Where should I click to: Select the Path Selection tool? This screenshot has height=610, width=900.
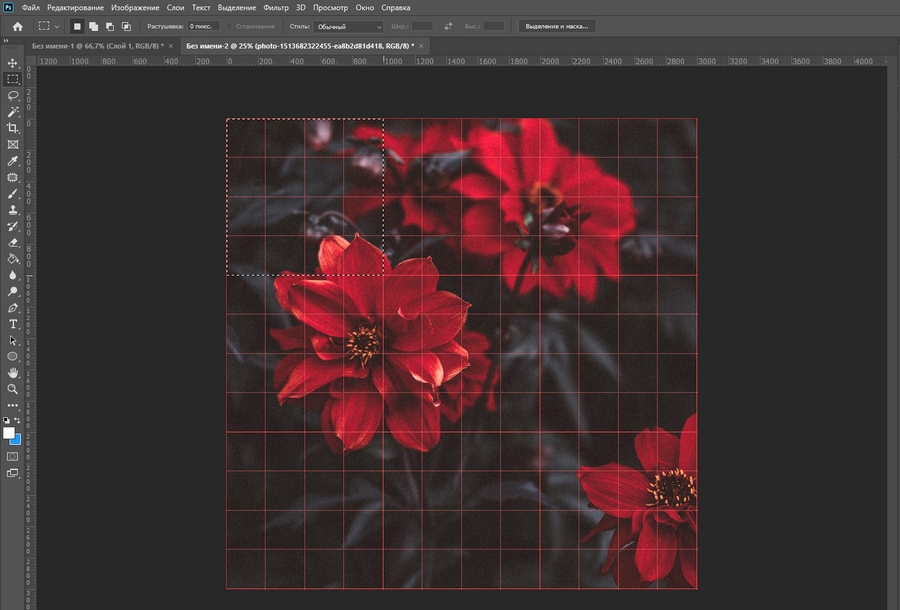click(13, 340)
